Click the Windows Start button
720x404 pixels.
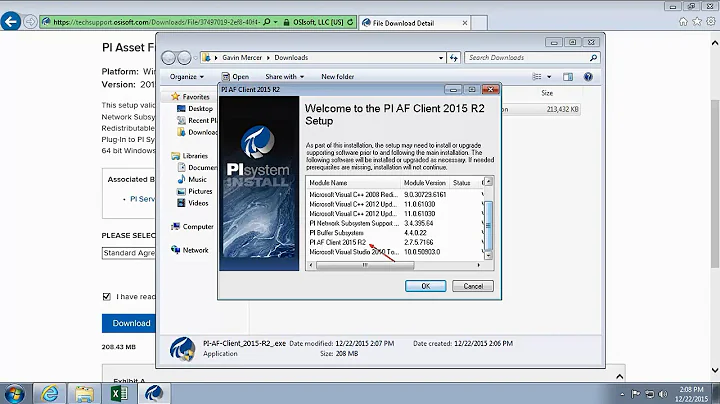[14, 394]
